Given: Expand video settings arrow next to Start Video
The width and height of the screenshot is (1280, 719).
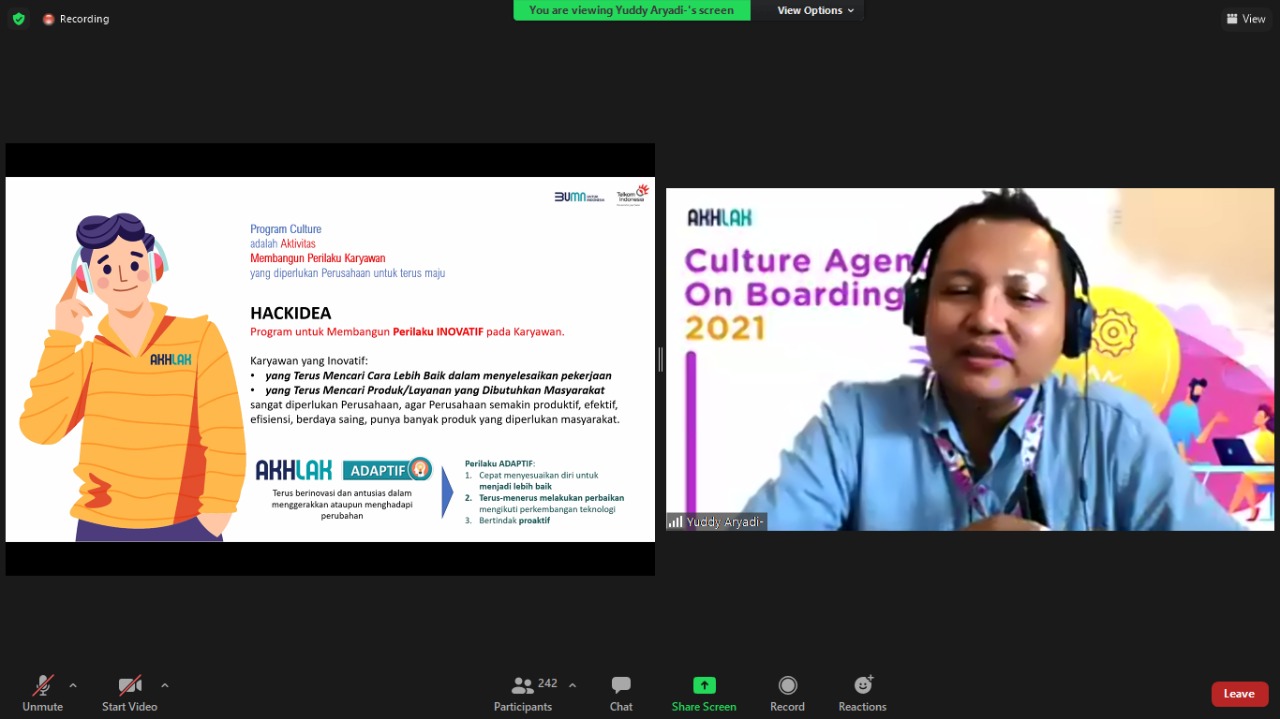Looking at the screenshot, I should tap(165, 686).
